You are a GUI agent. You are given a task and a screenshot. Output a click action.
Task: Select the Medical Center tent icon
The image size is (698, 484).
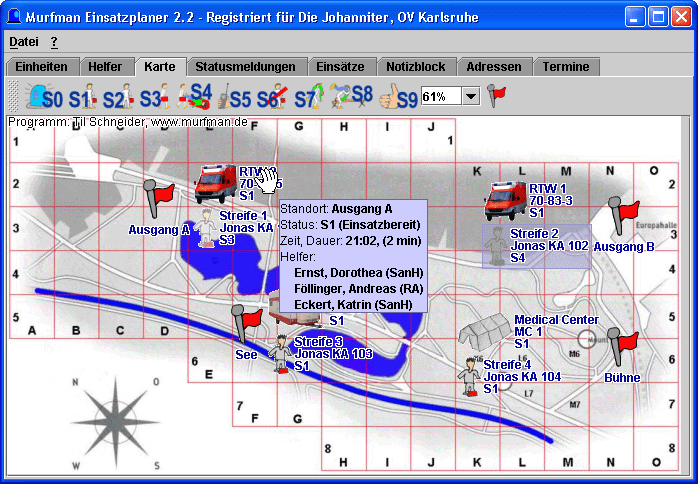pos(484,332)
